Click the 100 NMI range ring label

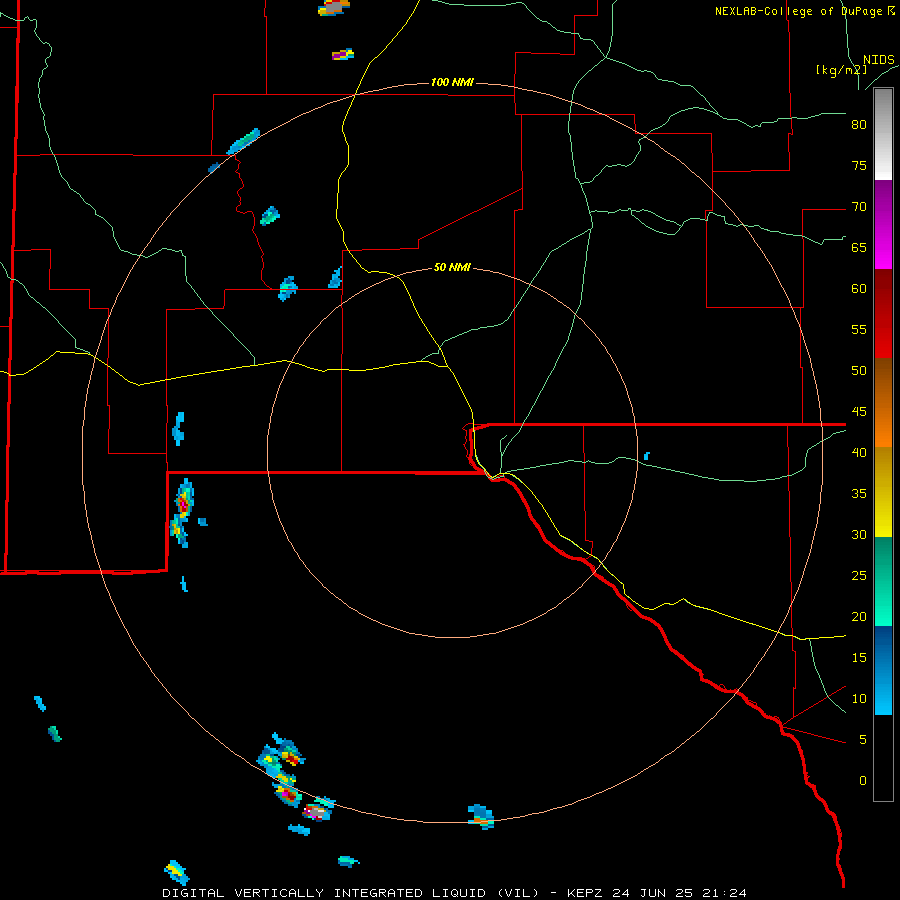[x=452, y=83]
